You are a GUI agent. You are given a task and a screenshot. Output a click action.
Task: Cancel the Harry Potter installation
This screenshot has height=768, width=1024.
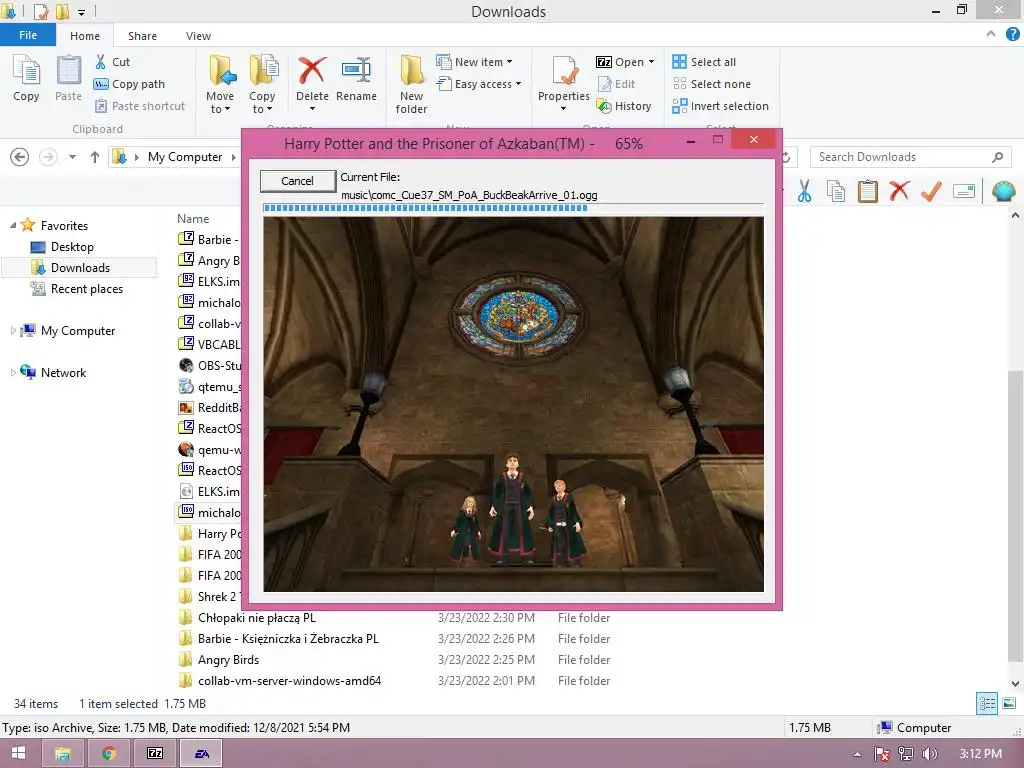click(x=297, y=181)
